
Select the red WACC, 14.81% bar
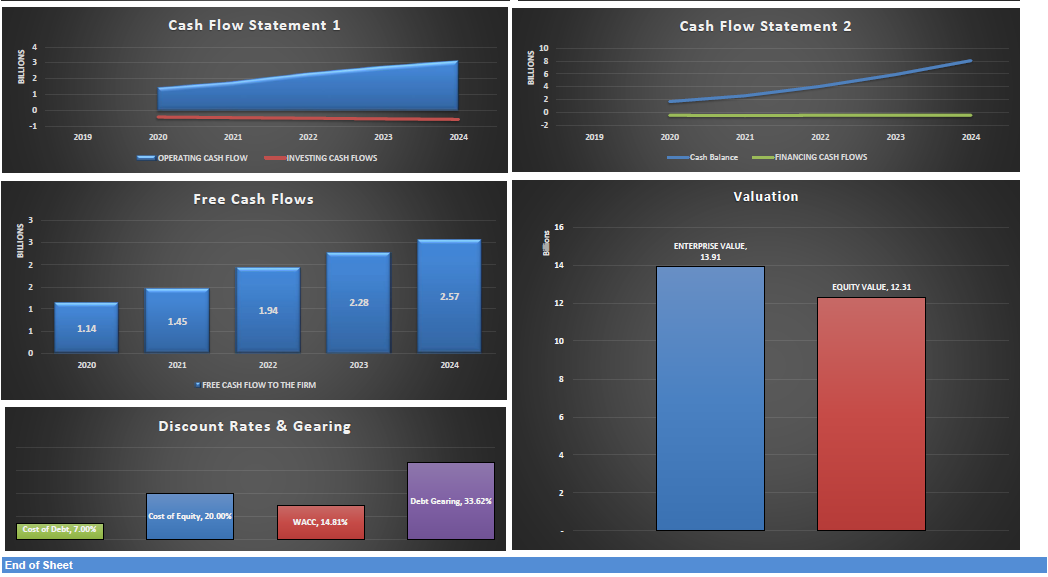pos(321,522)
